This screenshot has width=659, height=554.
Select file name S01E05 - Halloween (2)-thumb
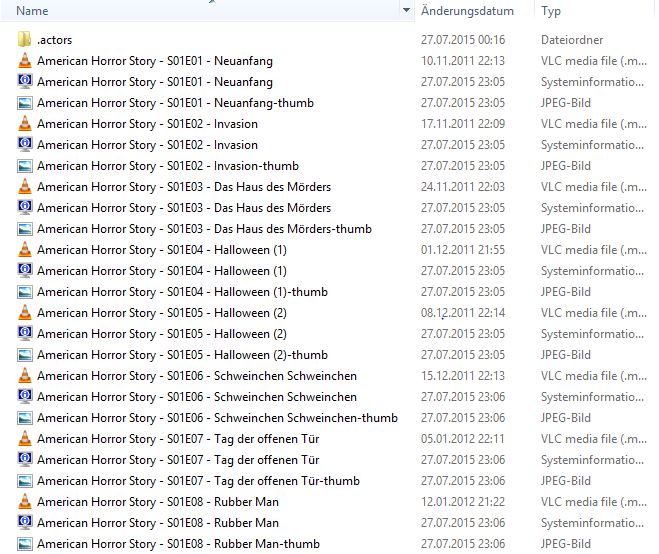[x=182, y=355]
